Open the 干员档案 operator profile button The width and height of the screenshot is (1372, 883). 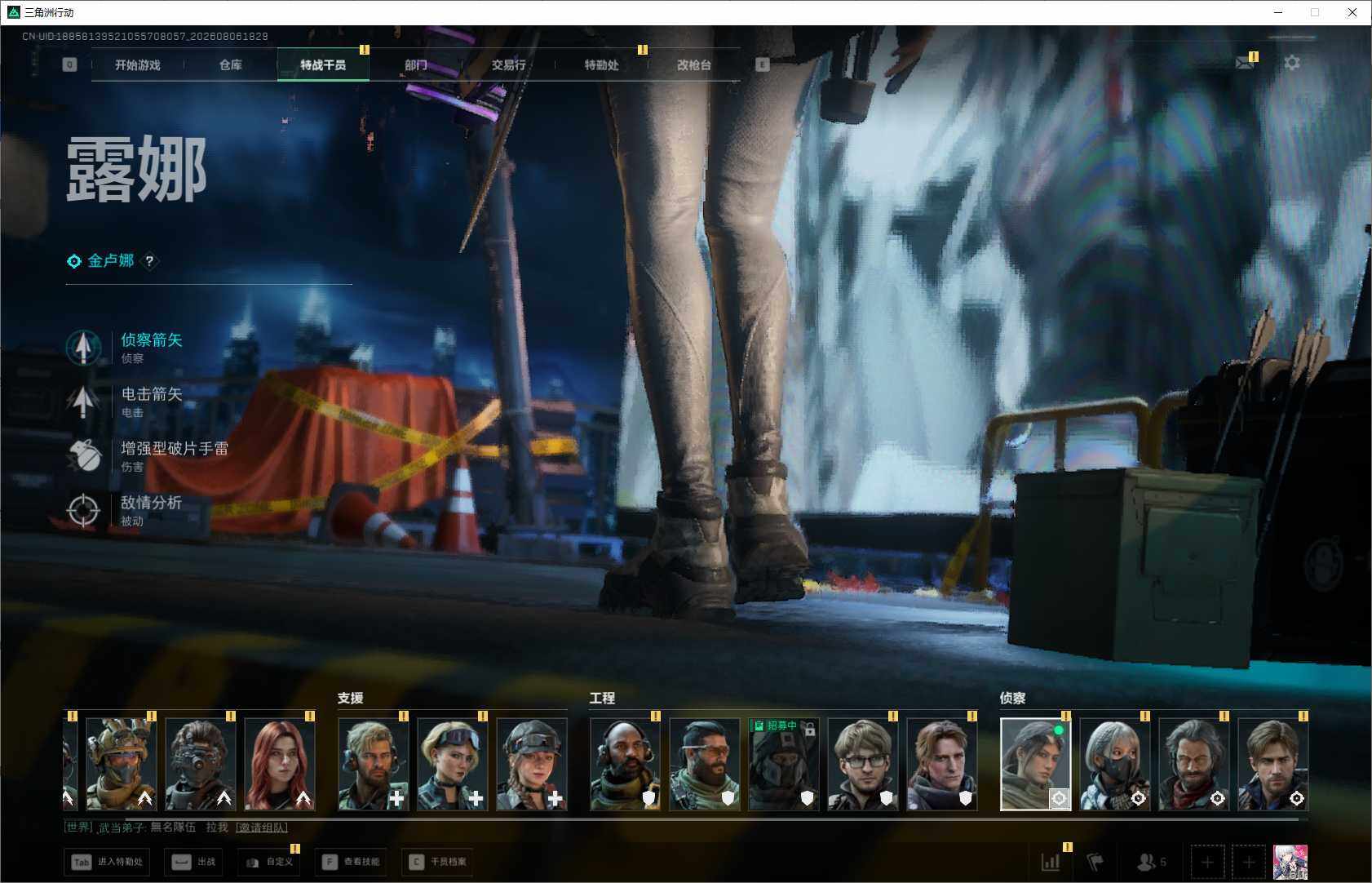439,862
